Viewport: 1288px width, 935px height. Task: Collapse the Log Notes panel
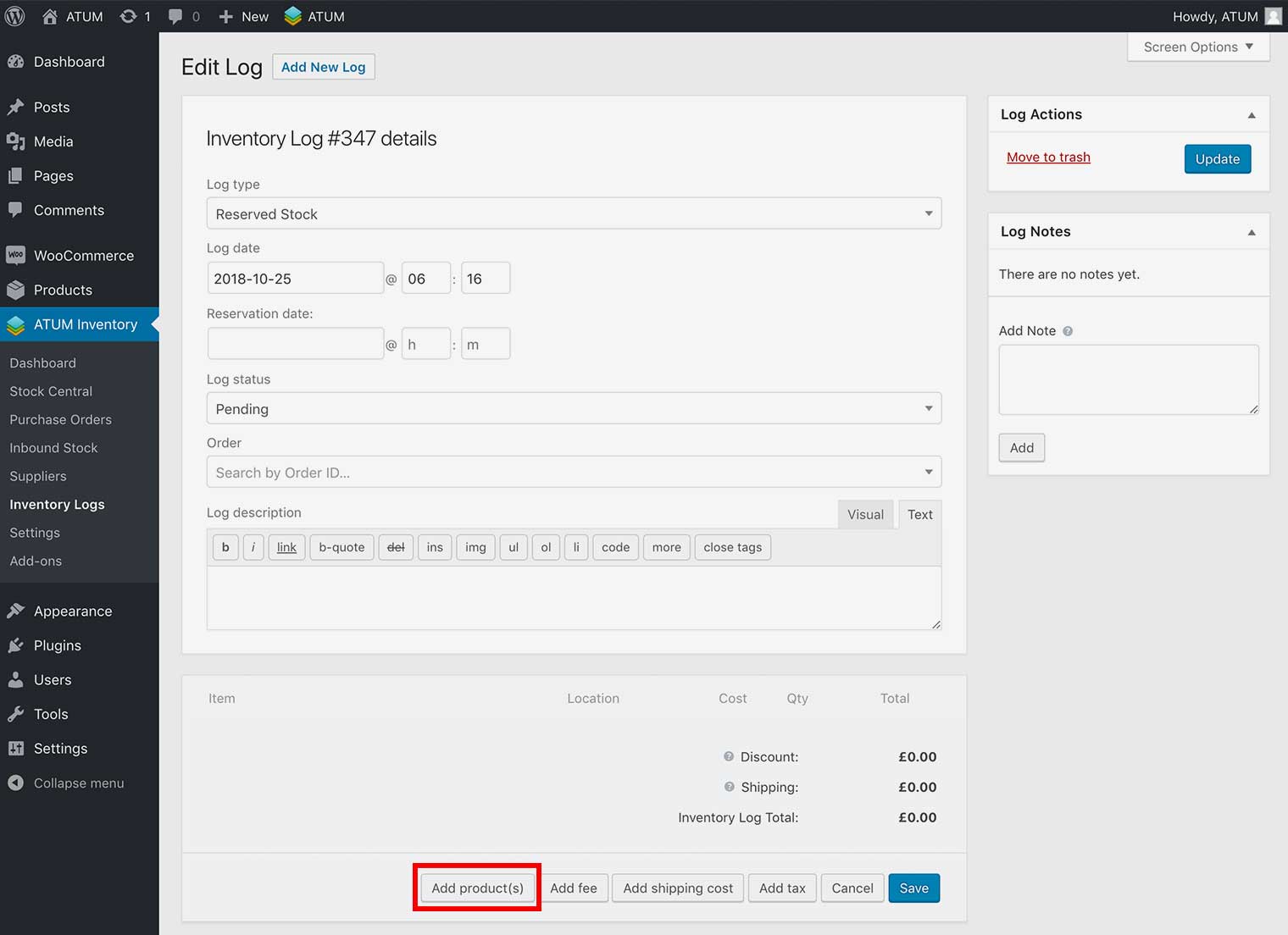pos(1252,232)
